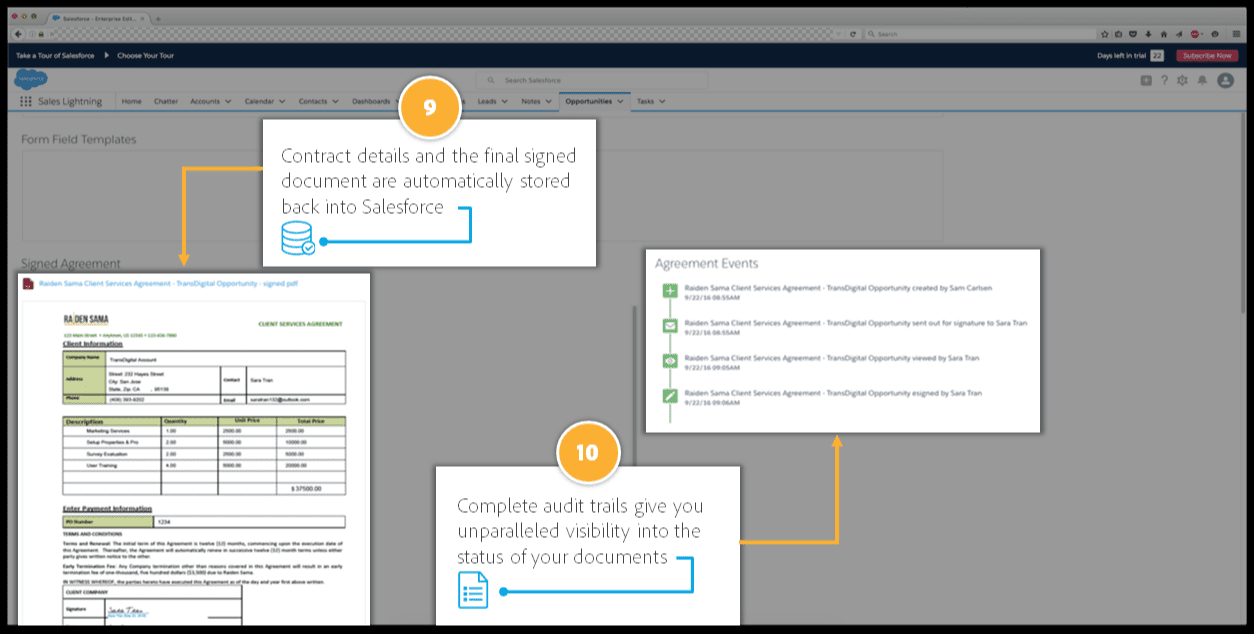Expand the Notes tab chevron
Screen dimensions: 1254x634
[549, 101]
